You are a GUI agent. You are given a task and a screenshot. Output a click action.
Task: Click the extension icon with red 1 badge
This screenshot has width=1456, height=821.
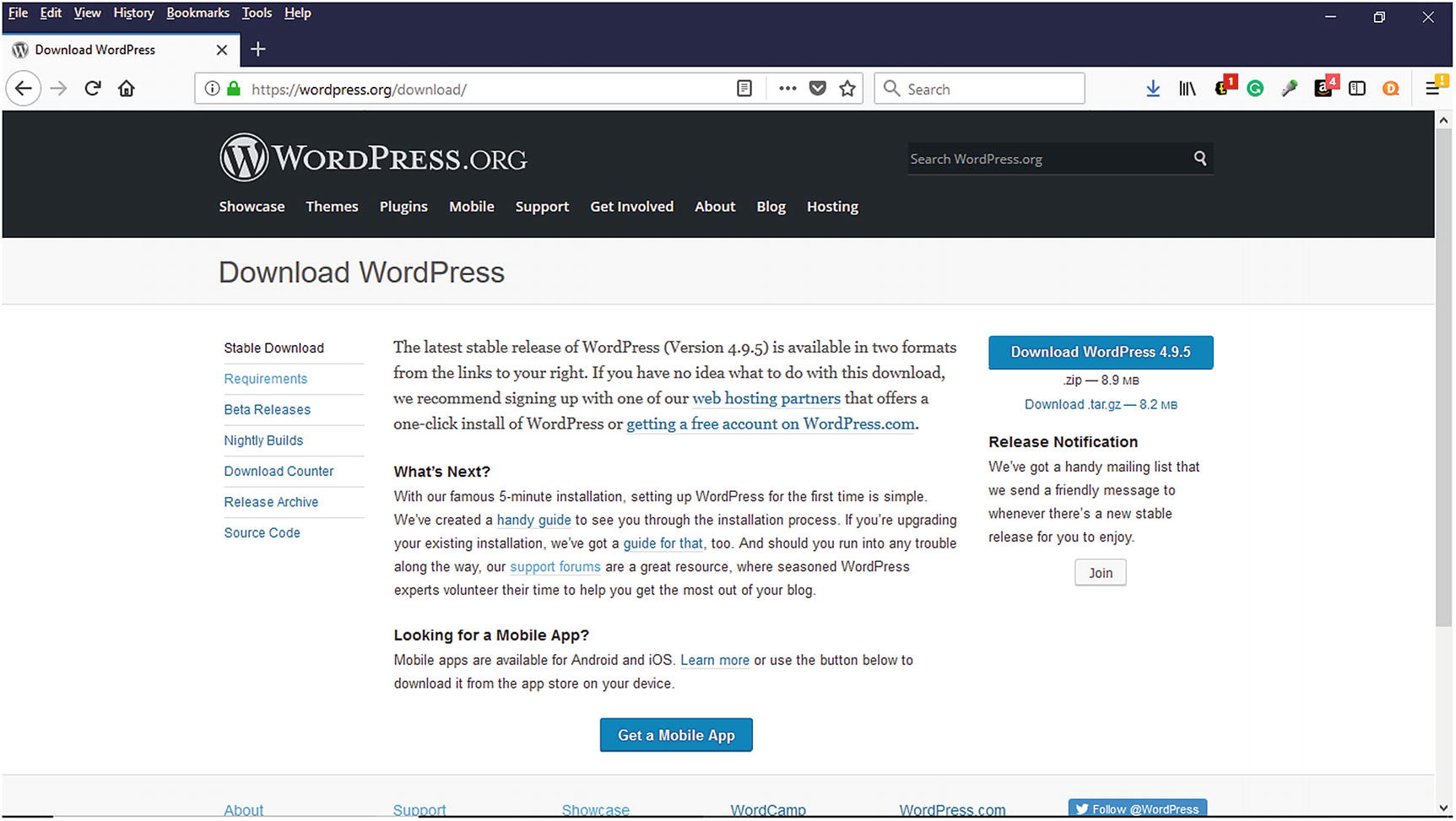pyautogui.click(x=1224, y=87)
